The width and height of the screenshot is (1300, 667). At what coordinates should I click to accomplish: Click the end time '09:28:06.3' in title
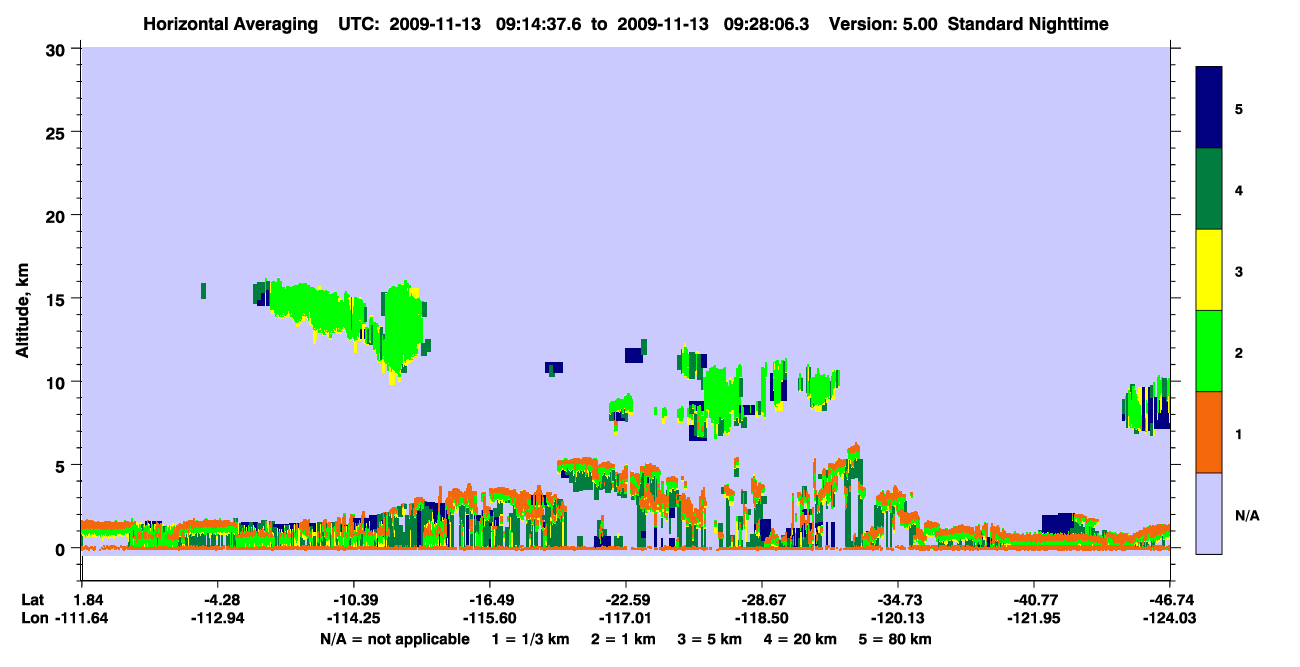coord(766,24)
